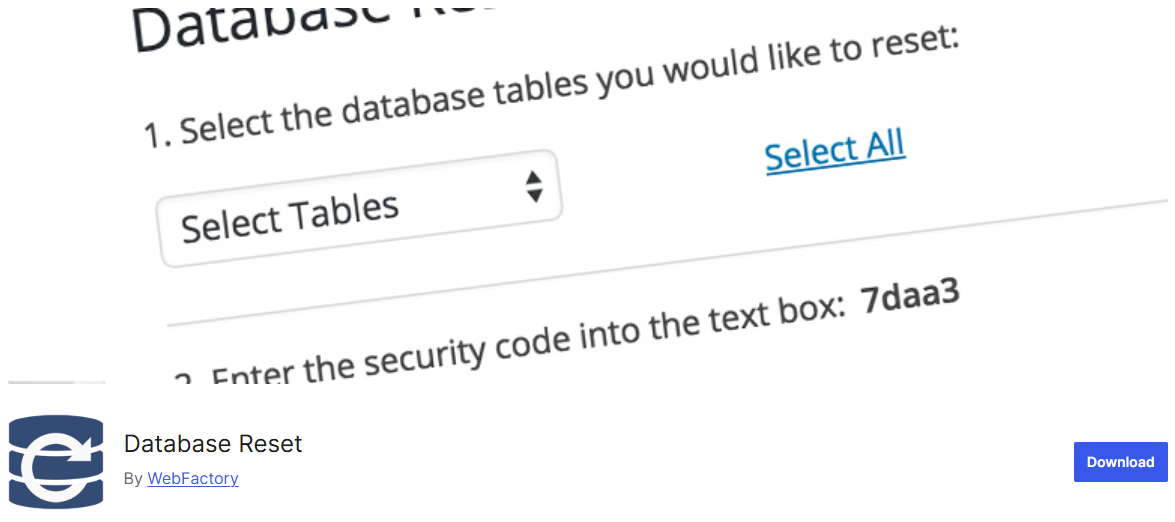The height and width of the screenshot is (522, 1175).
Task: Click the blue Download button
Action: click(x=1120, y=462)
